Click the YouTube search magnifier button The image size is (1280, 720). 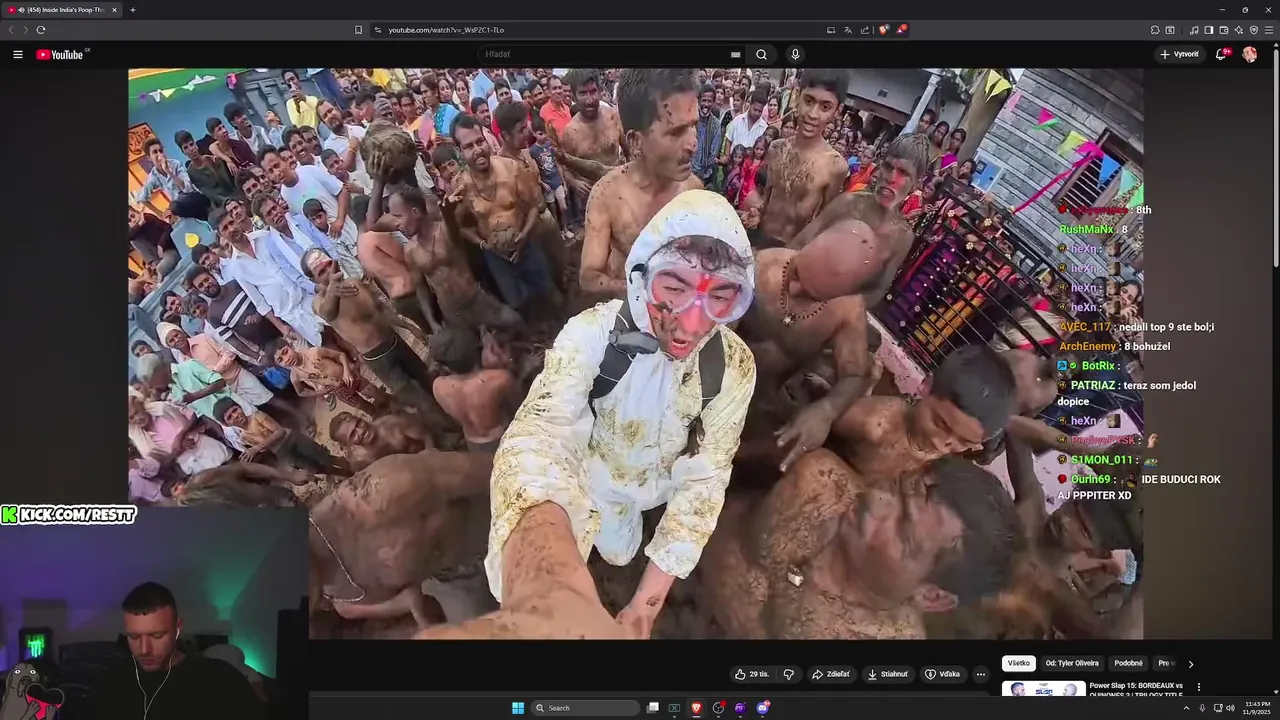coord(761,55)
